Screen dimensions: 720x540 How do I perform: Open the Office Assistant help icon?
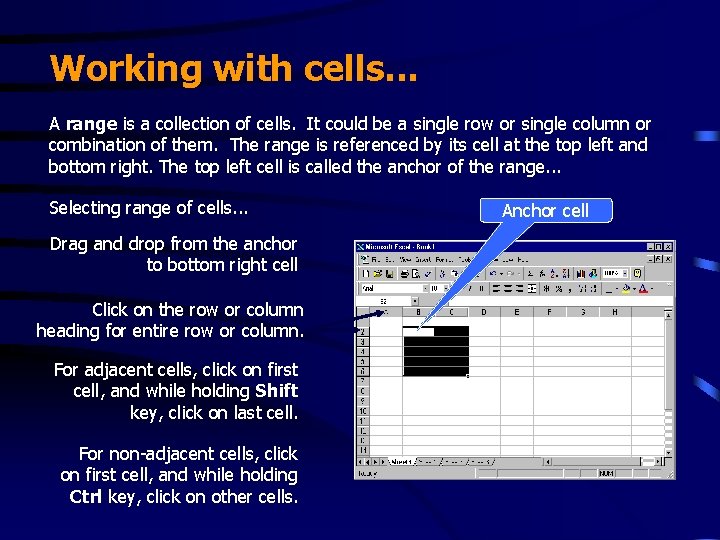click(x=638, y=274)
